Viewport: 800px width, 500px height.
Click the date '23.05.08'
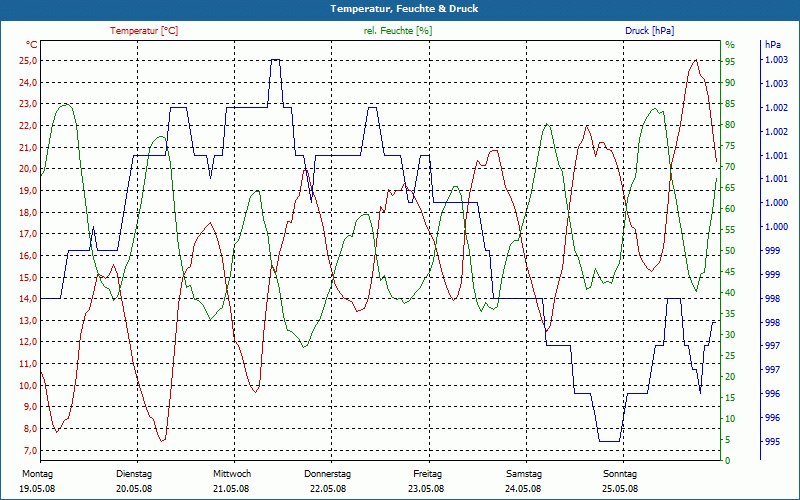426,489
